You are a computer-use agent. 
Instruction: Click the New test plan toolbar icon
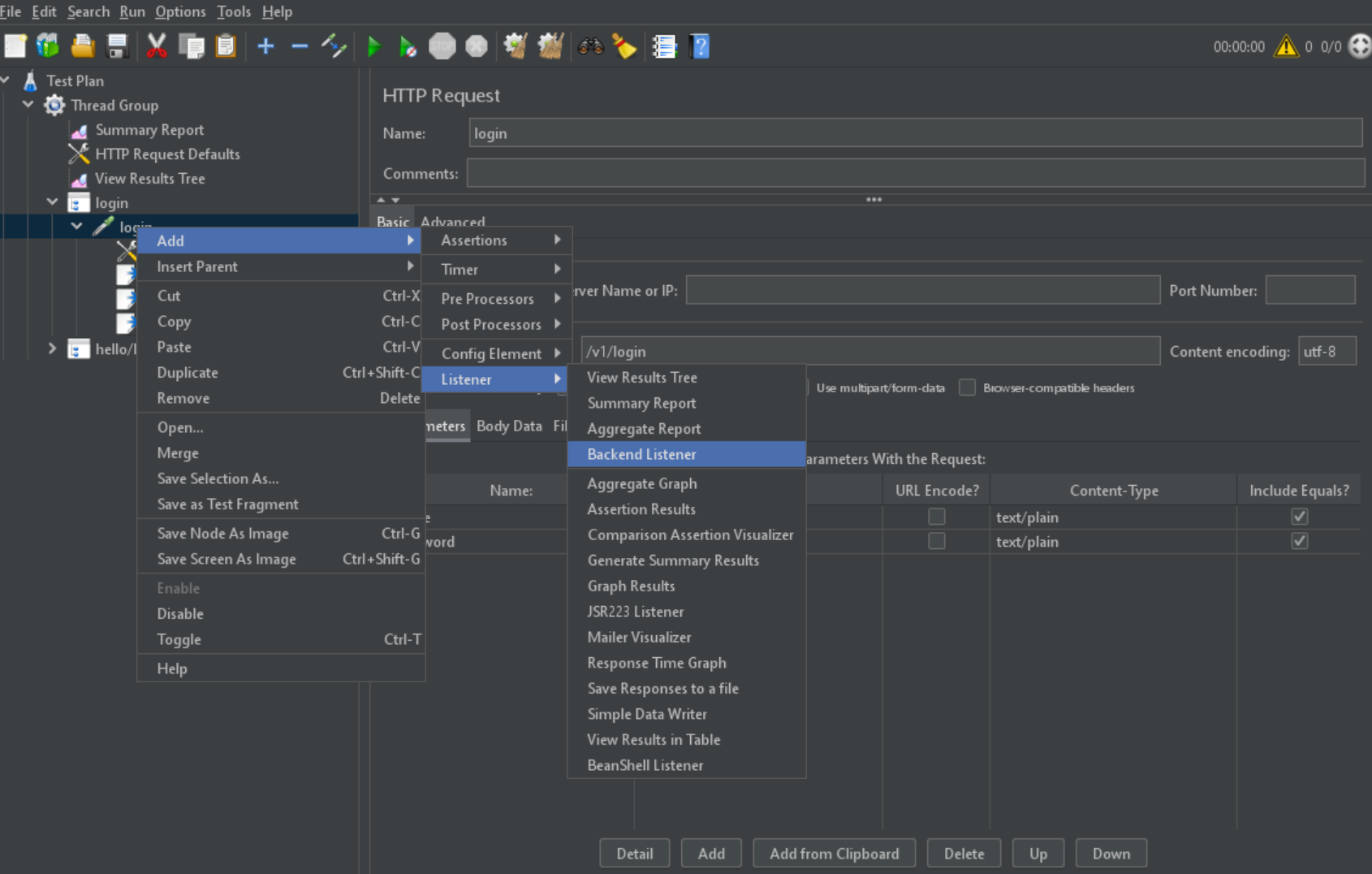[x=15, y=46]
